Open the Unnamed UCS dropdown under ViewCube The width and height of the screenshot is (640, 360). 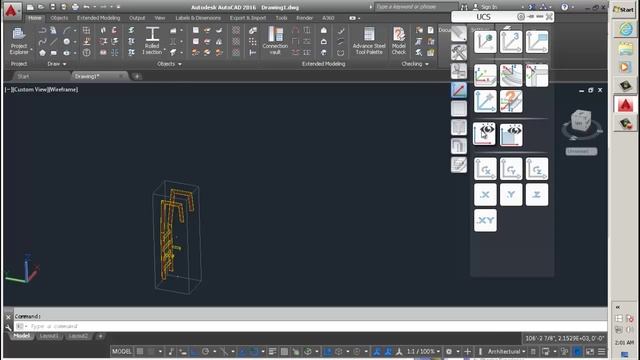[581, 151]
